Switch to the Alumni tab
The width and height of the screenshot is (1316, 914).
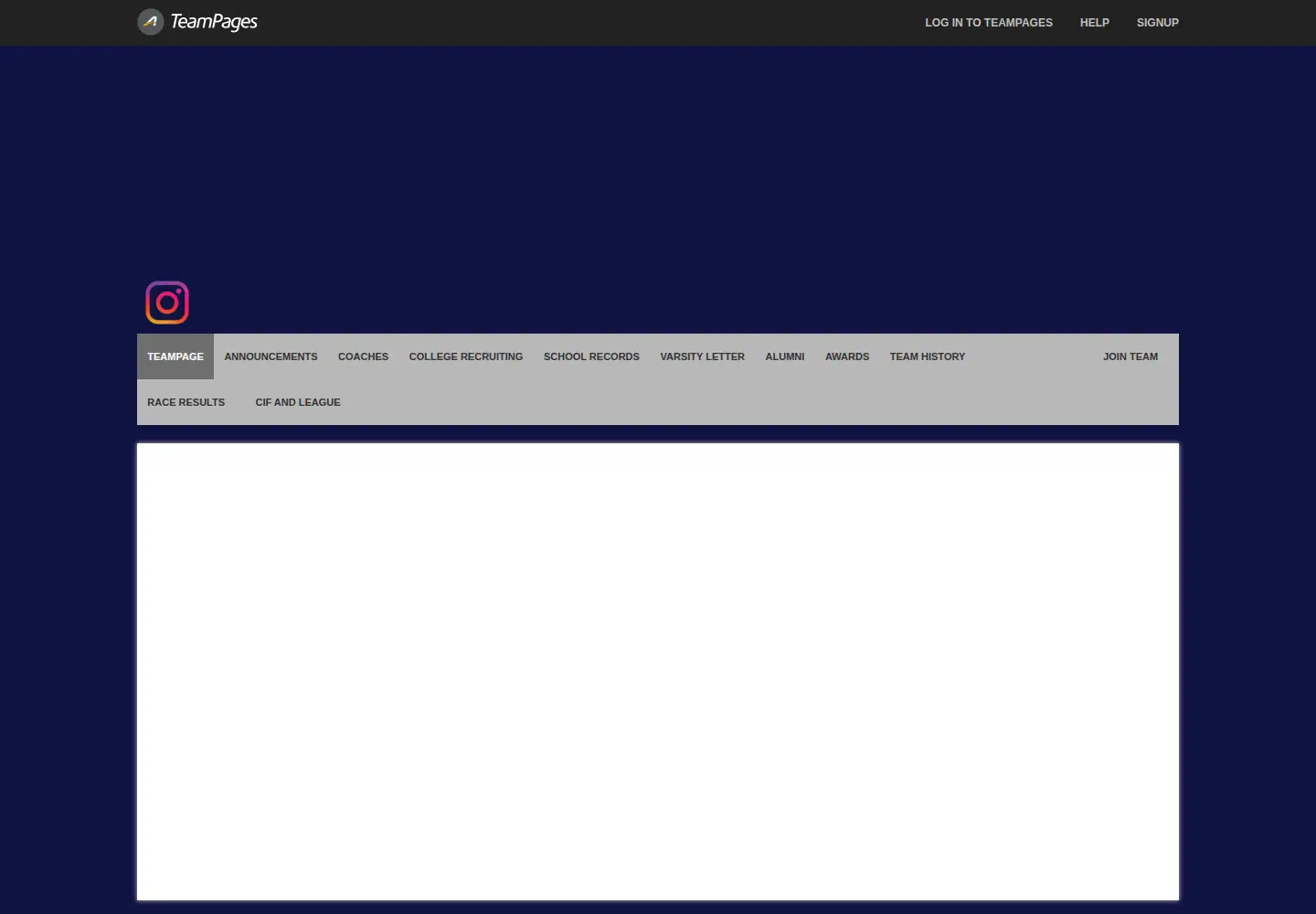(785, 356)
